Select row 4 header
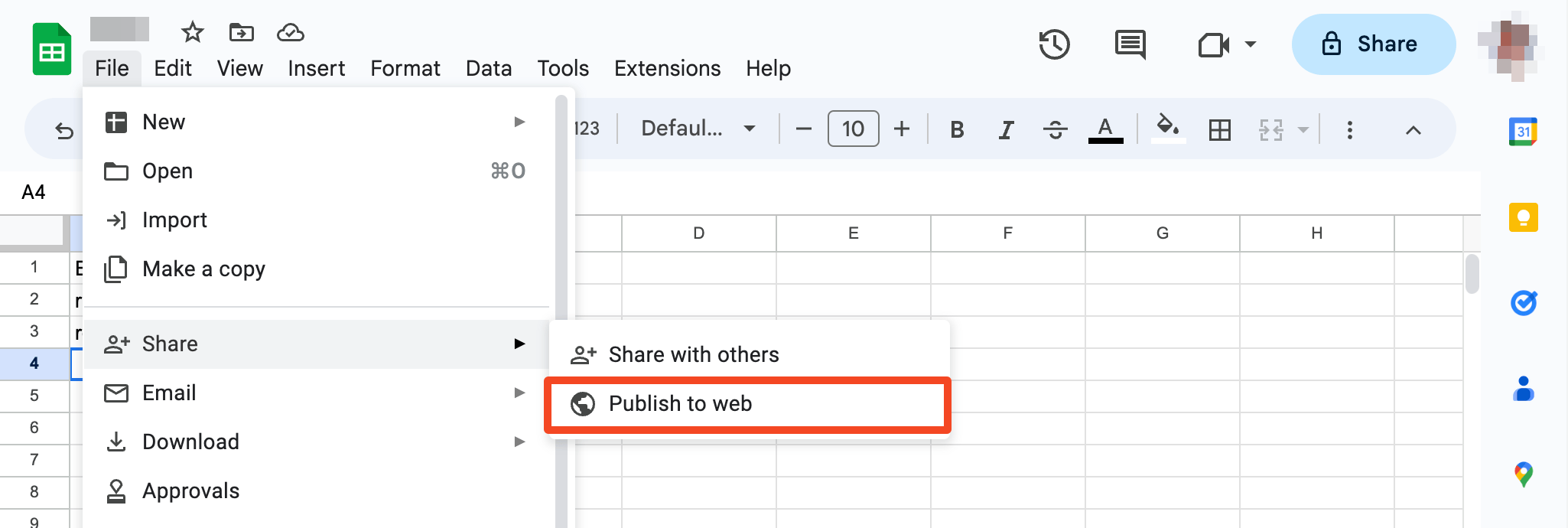The image size is (1568, 528). click(x=34, y=363)
